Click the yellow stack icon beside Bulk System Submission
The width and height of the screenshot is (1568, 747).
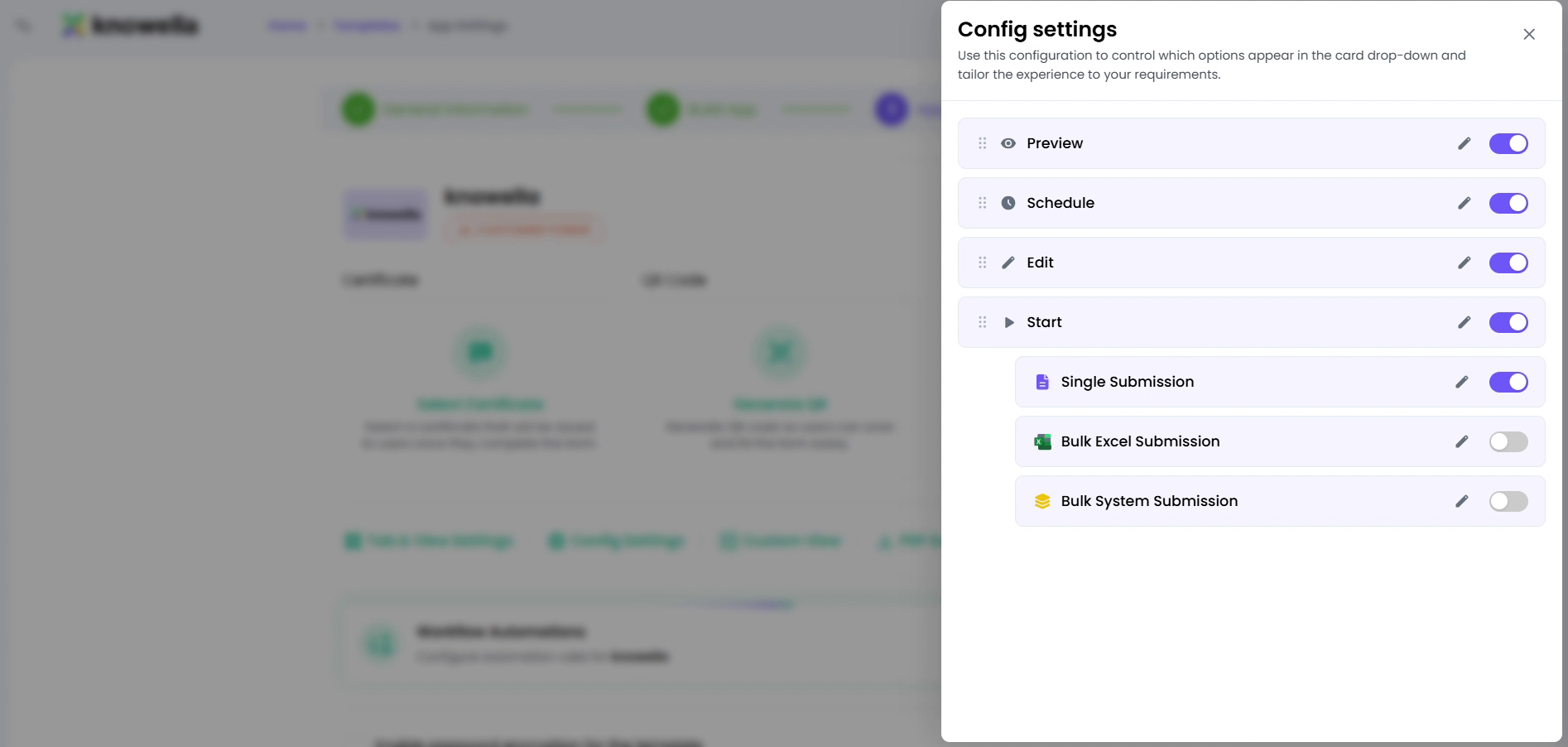[1042, 501]
